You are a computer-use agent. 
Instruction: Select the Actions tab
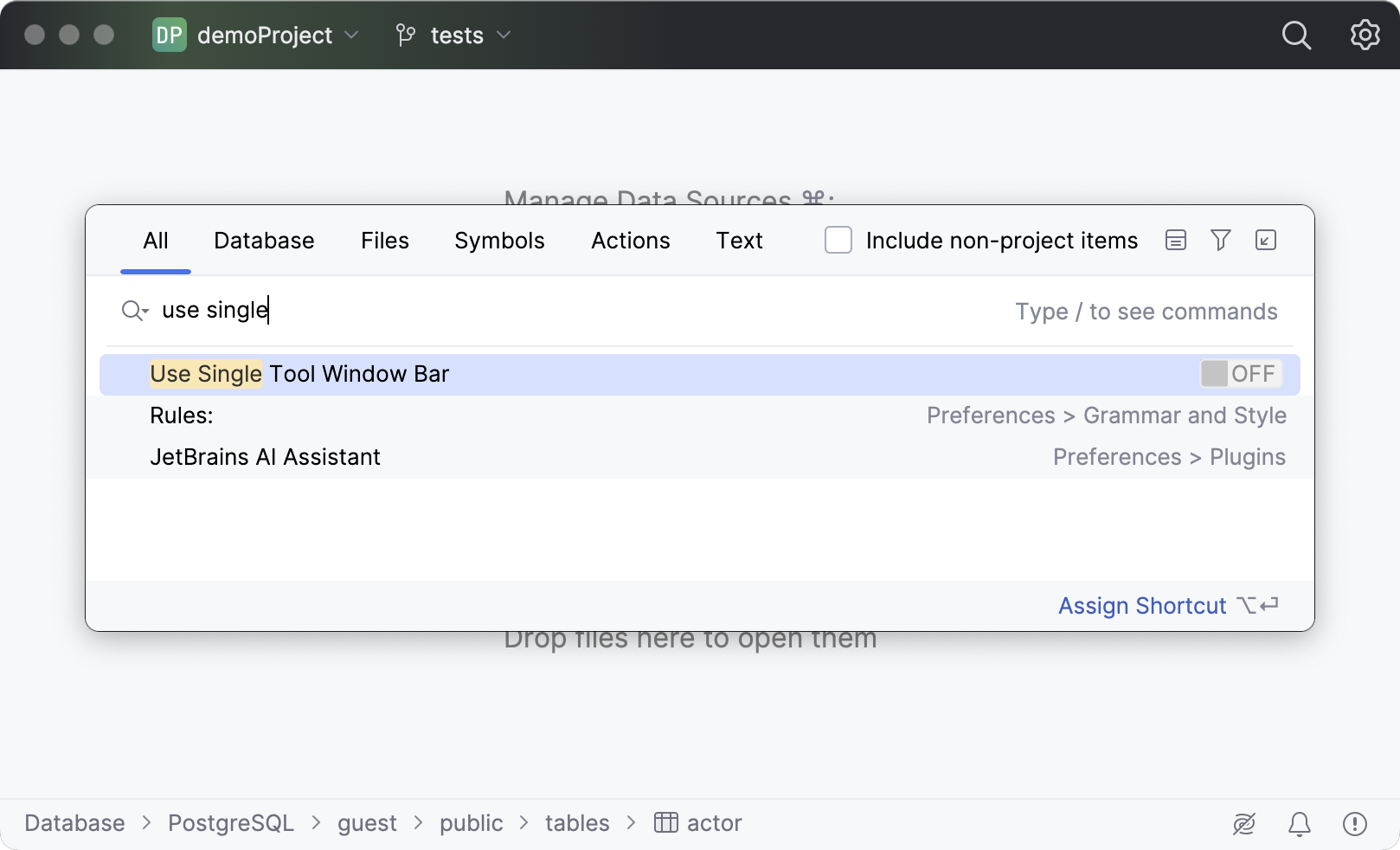point(630,241)
